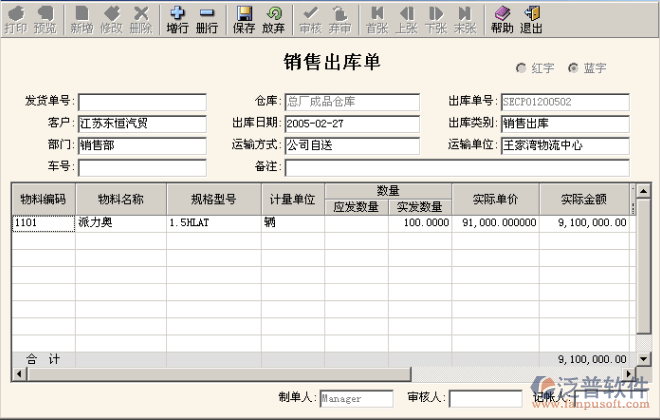The width and height of the screenshot is (660, 420).
Task: Click the 客户 customer input field
Action: [x=142, y=124]
